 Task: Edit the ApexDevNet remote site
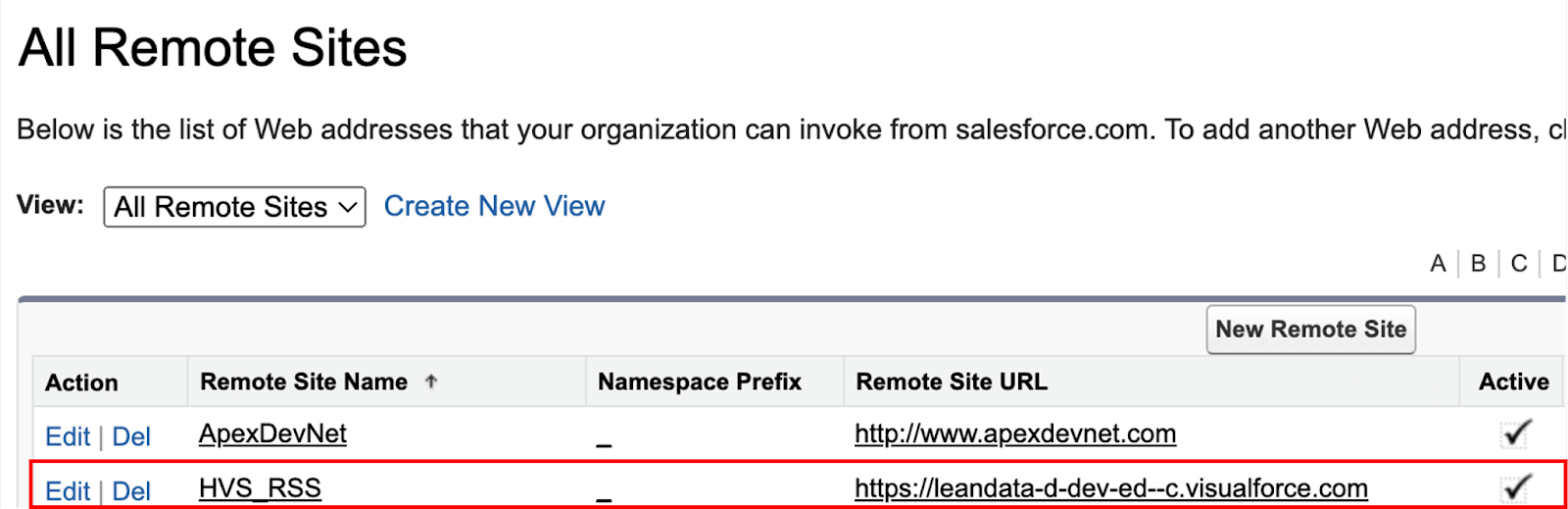coord(68,436)
